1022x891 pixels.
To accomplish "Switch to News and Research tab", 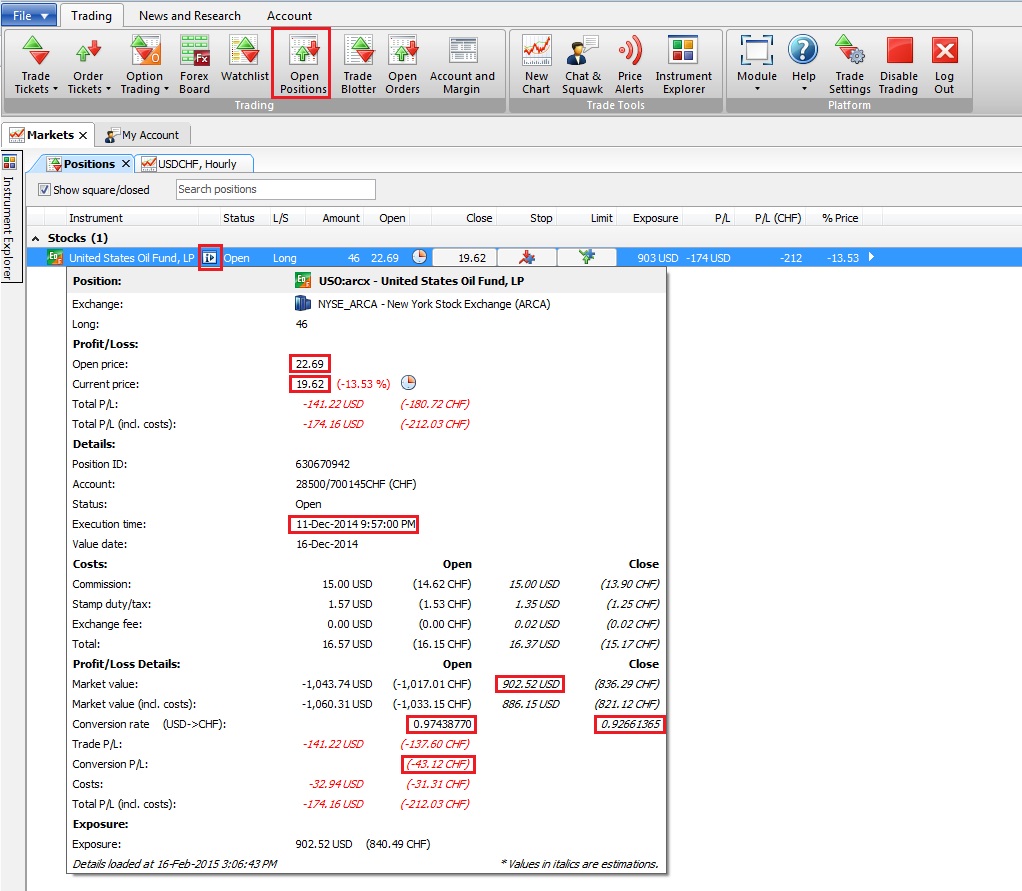I will 190,16.
